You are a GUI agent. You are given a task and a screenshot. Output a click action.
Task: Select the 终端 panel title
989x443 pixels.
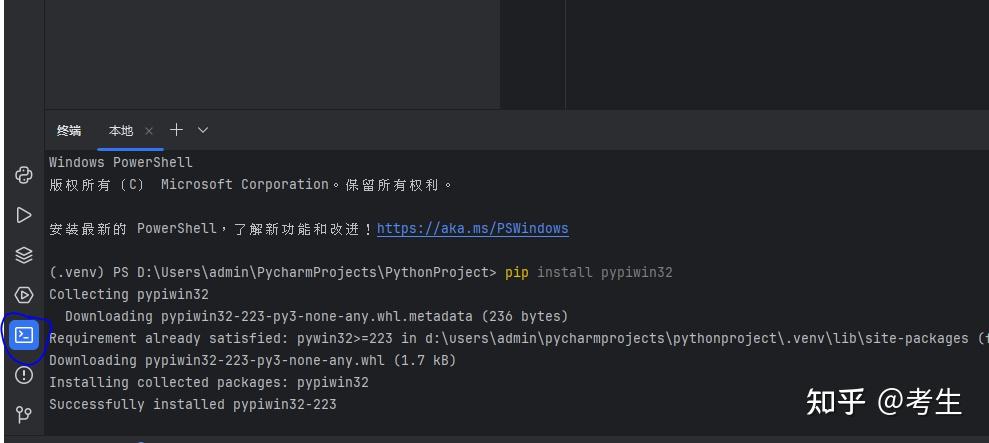[x=69, y=131]
